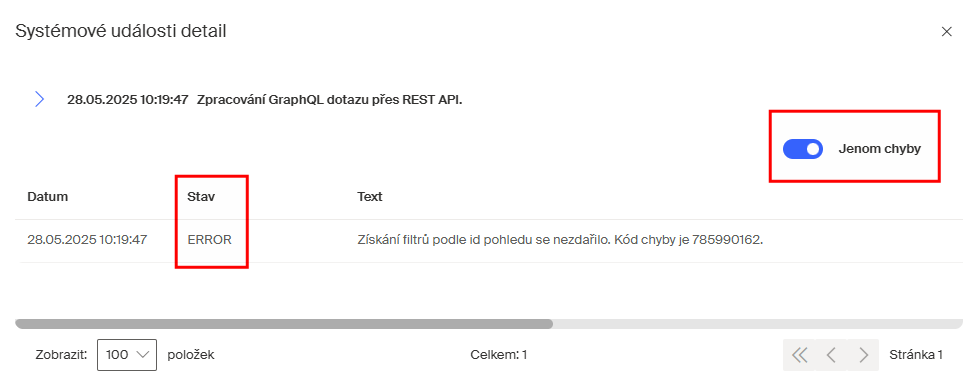Click the Stránka 1 page indicator

coord(916,355)
